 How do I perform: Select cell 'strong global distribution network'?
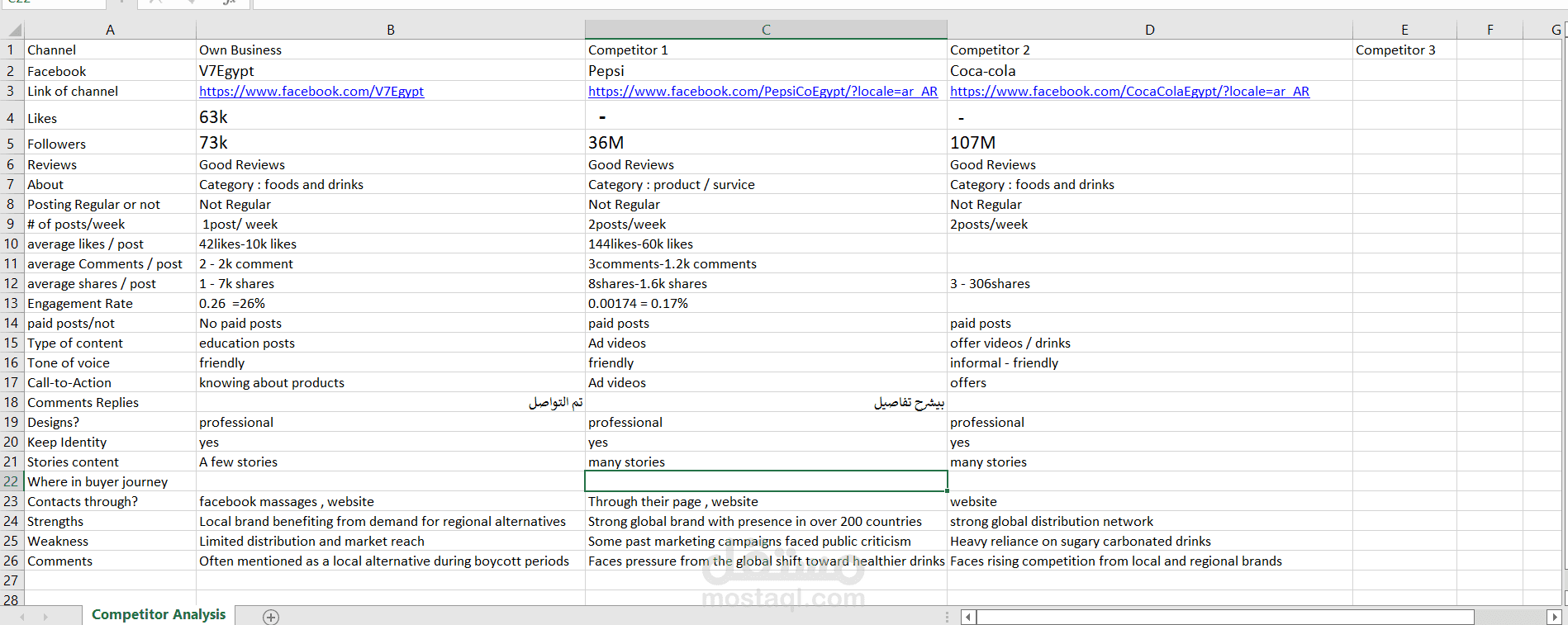tap(1150, 522)
